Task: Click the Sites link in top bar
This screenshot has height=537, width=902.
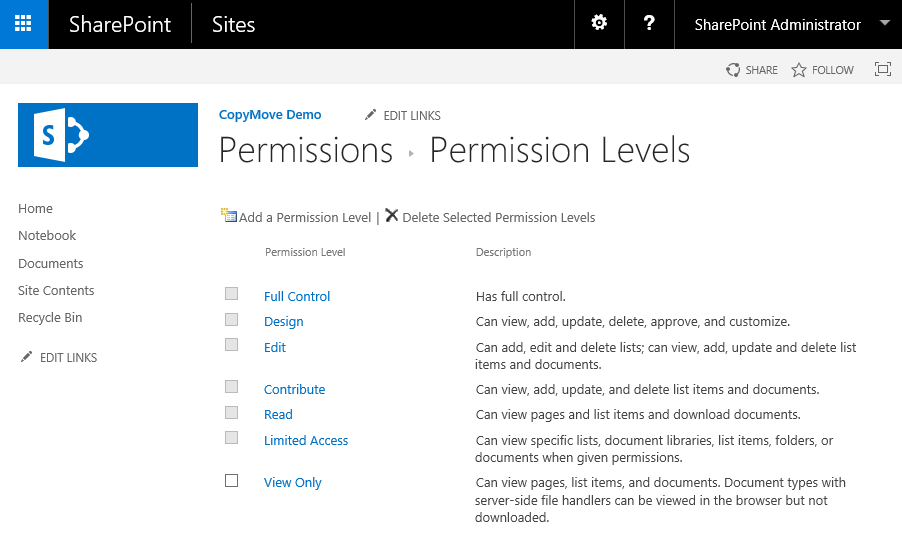Action: click(x=234, y=24)
